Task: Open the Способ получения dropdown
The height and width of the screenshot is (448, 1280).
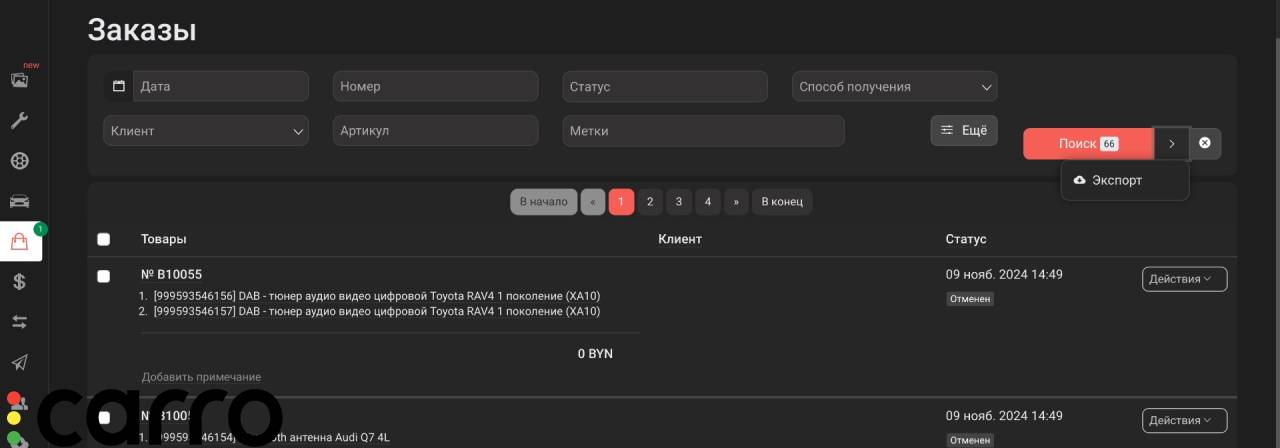Action: (x=895, y=86)
